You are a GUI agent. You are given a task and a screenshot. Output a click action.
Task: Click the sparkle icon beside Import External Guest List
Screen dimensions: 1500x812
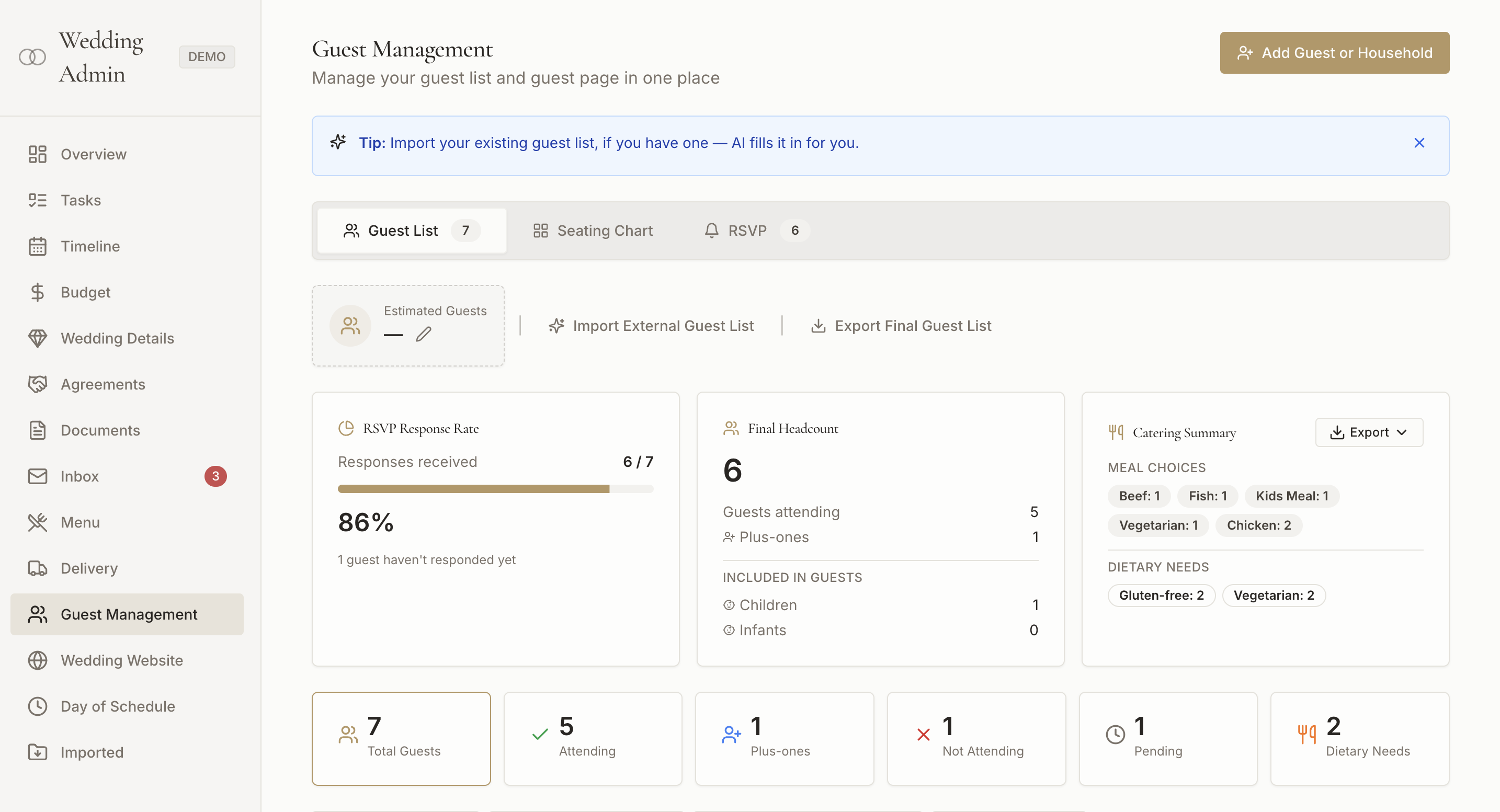coord(557,325)
